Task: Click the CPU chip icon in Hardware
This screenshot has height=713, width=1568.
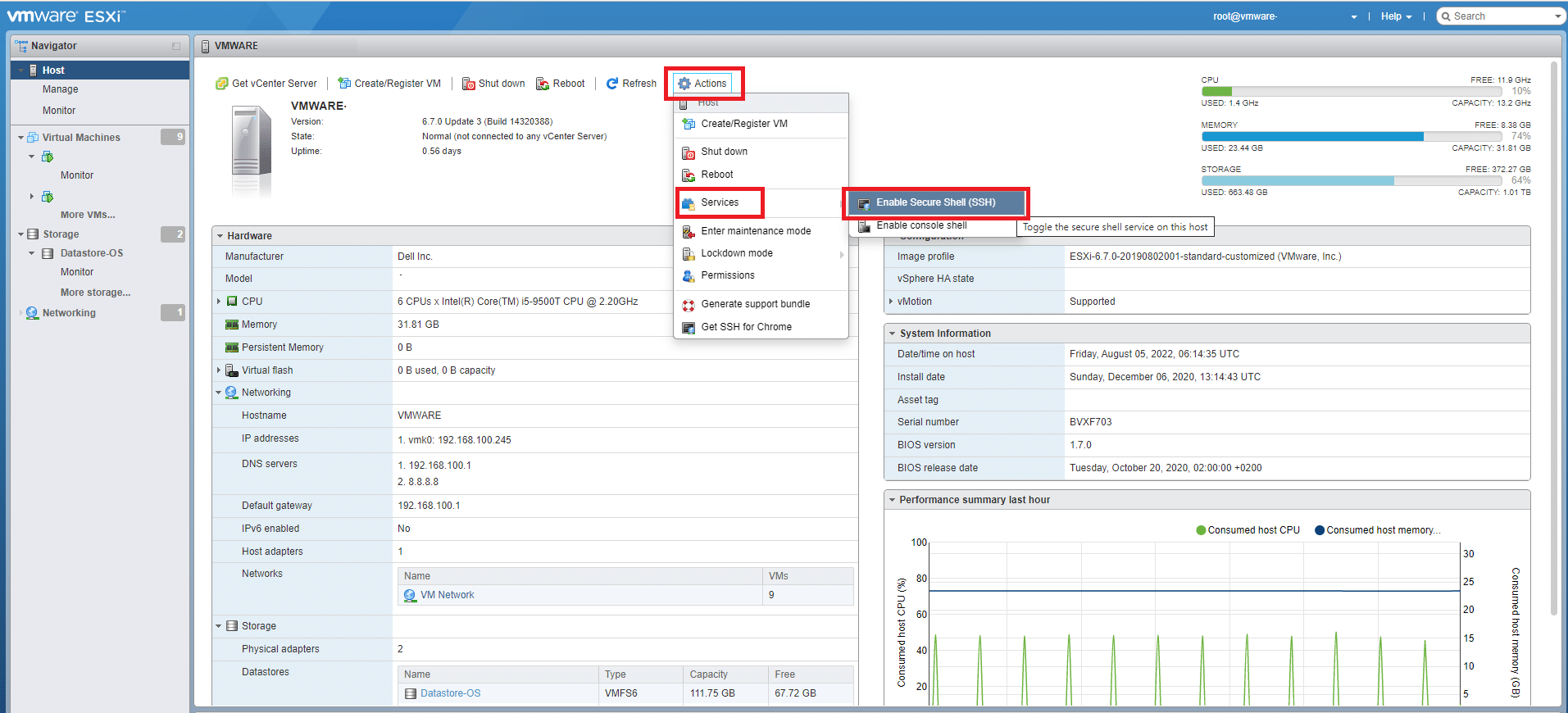Action: (x=232, y=302)
